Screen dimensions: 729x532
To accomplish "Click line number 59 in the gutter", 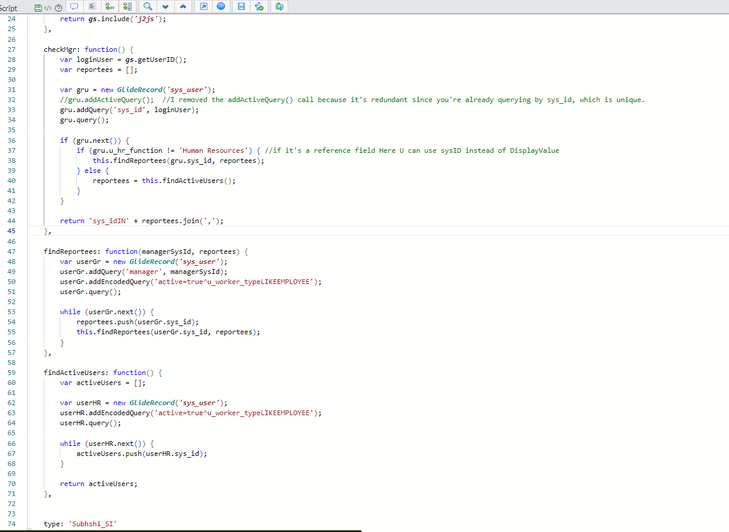I will (x=12, y=372).
